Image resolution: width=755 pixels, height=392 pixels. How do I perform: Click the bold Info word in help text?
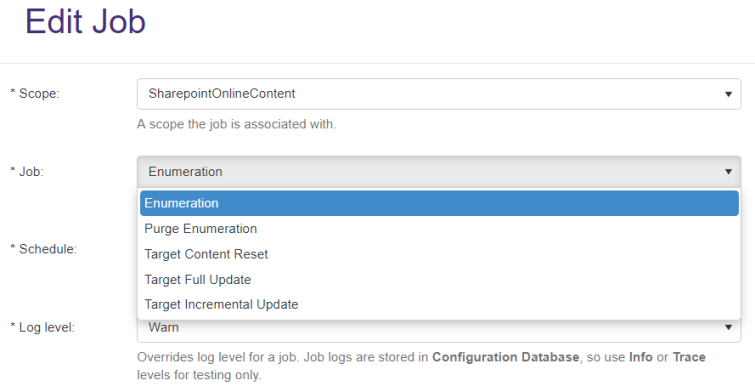click(640, 357)
